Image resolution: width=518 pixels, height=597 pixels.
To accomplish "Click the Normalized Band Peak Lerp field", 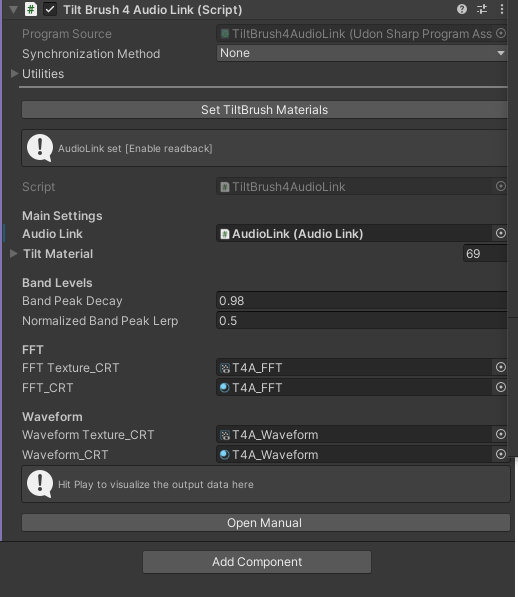I will 362,321.
